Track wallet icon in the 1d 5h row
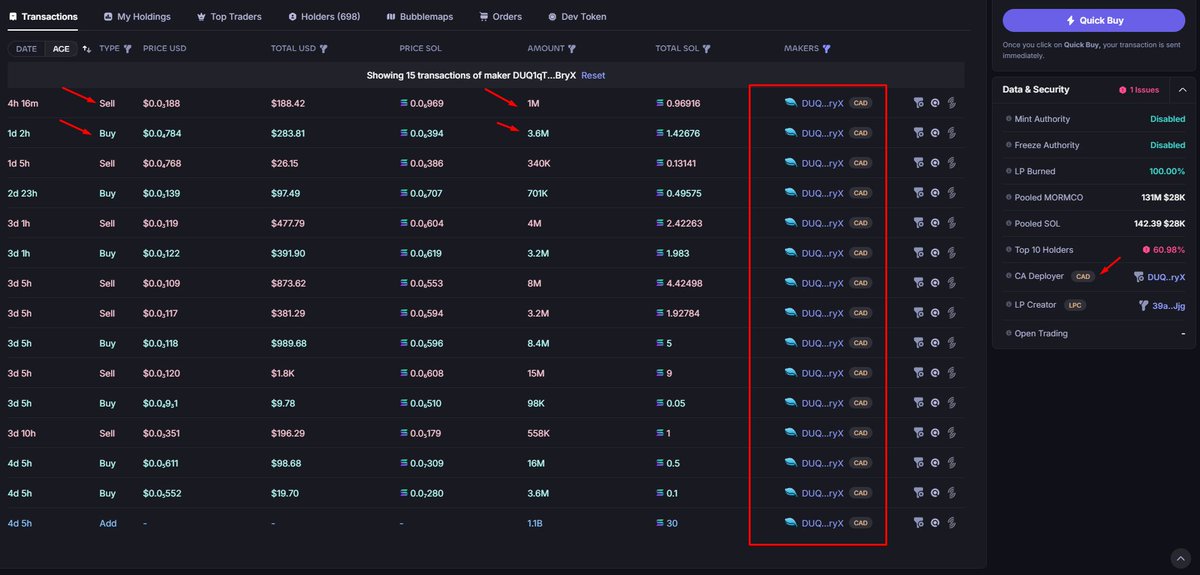This screenshot has height=575, width=1200. tap(935, 163)
